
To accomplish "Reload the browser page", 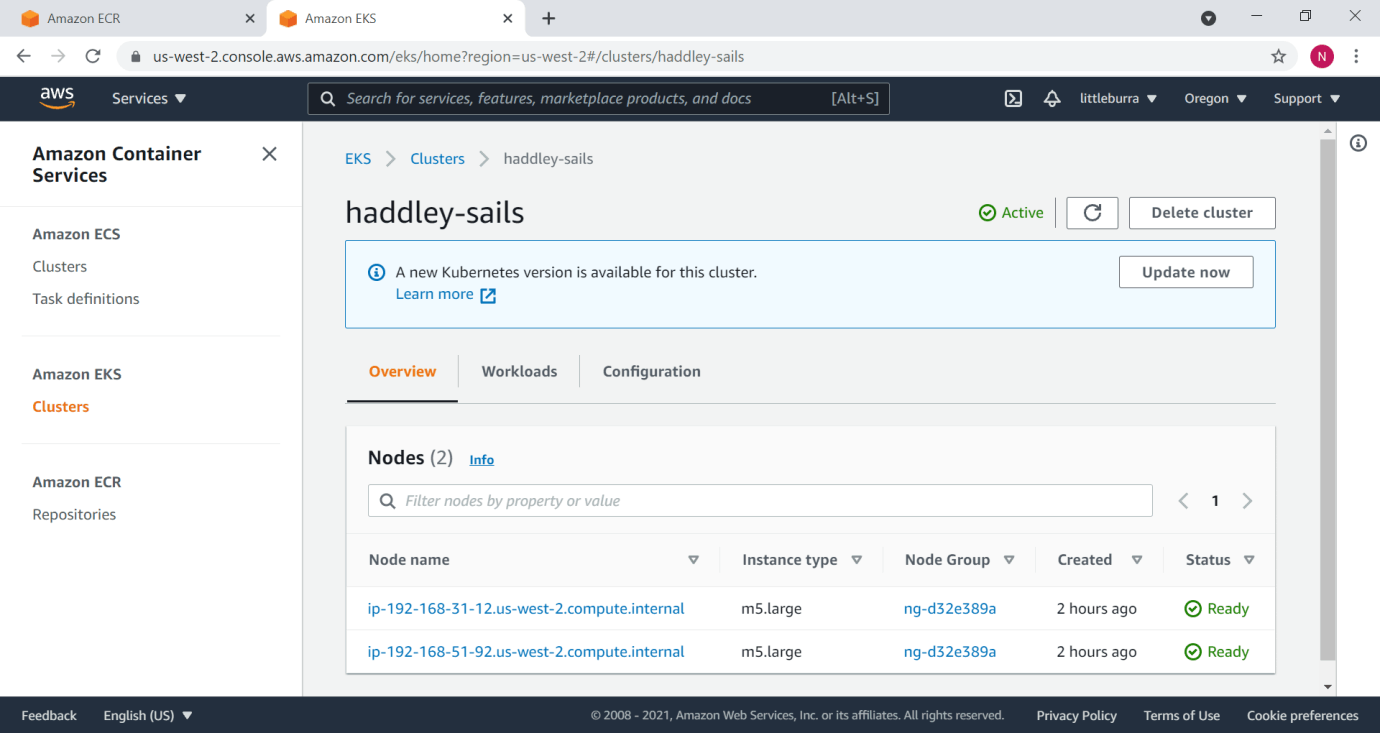I will click(x=93, y=57).
